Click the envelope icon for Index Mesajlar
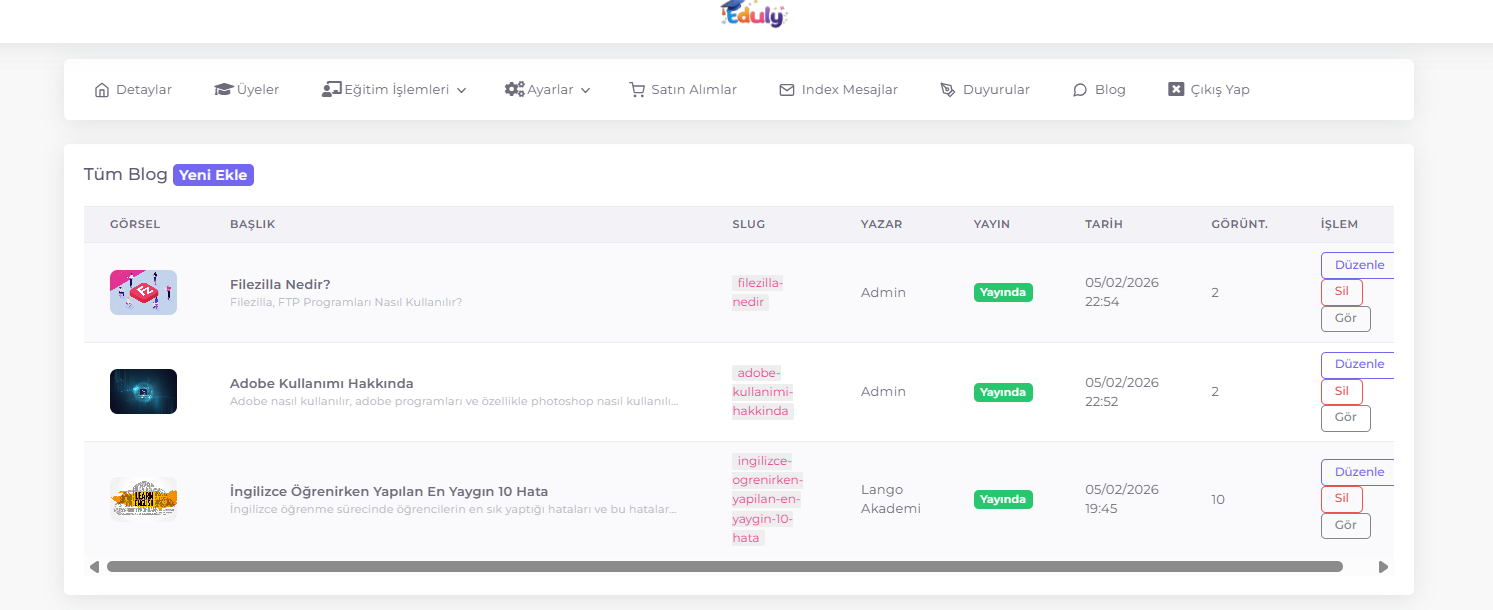 click(x=787, y=90)
